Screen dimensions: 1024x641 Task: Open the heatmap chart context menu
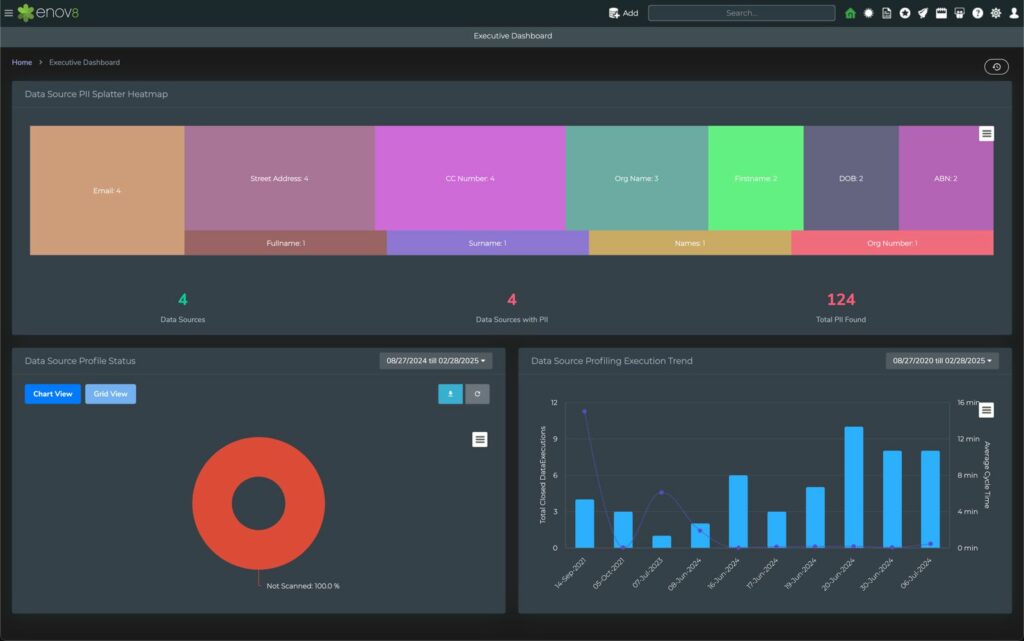986,133
